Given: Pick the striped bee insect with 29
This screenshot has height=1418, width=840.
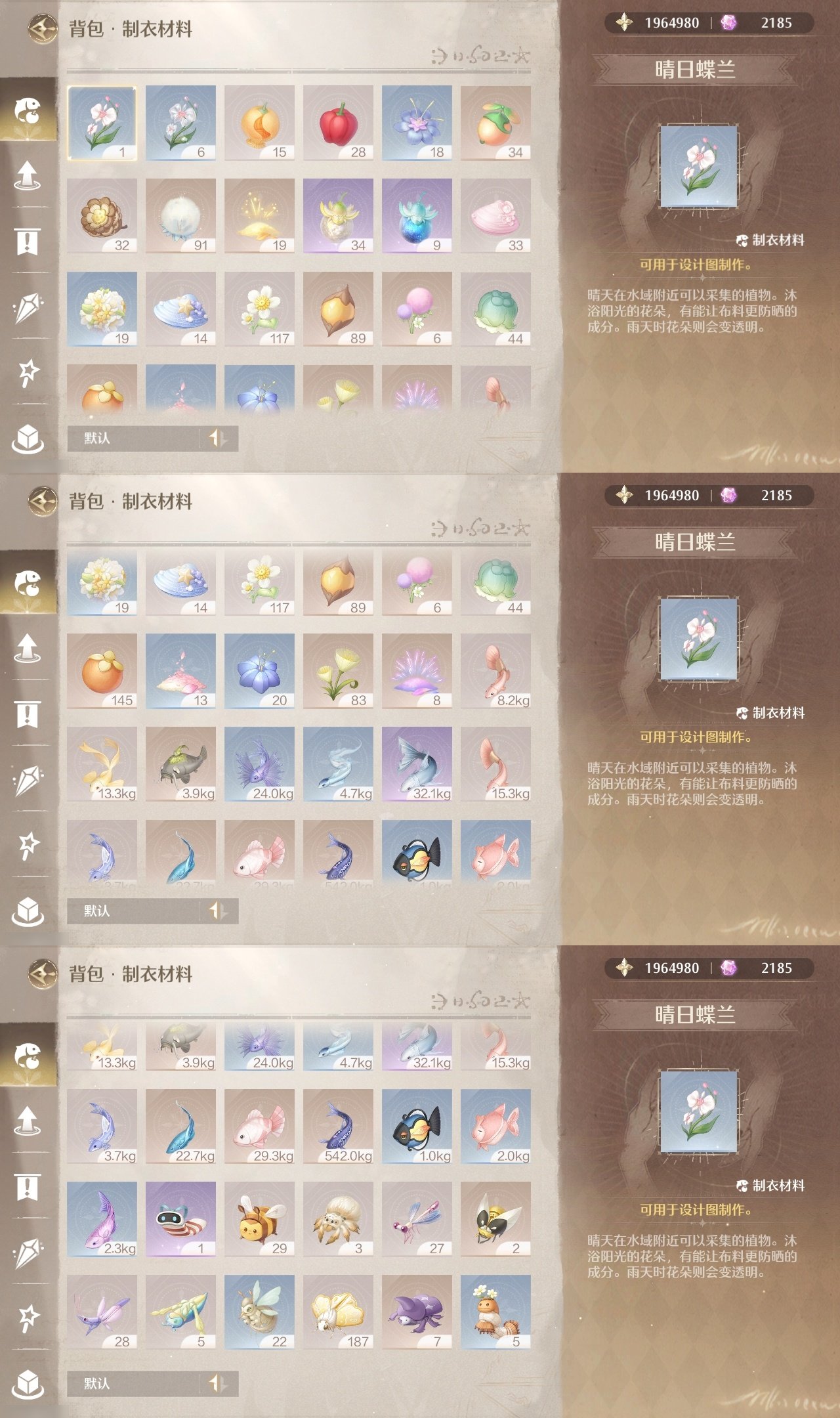Looking at the screenshot, I should [x=259, y=1219].
